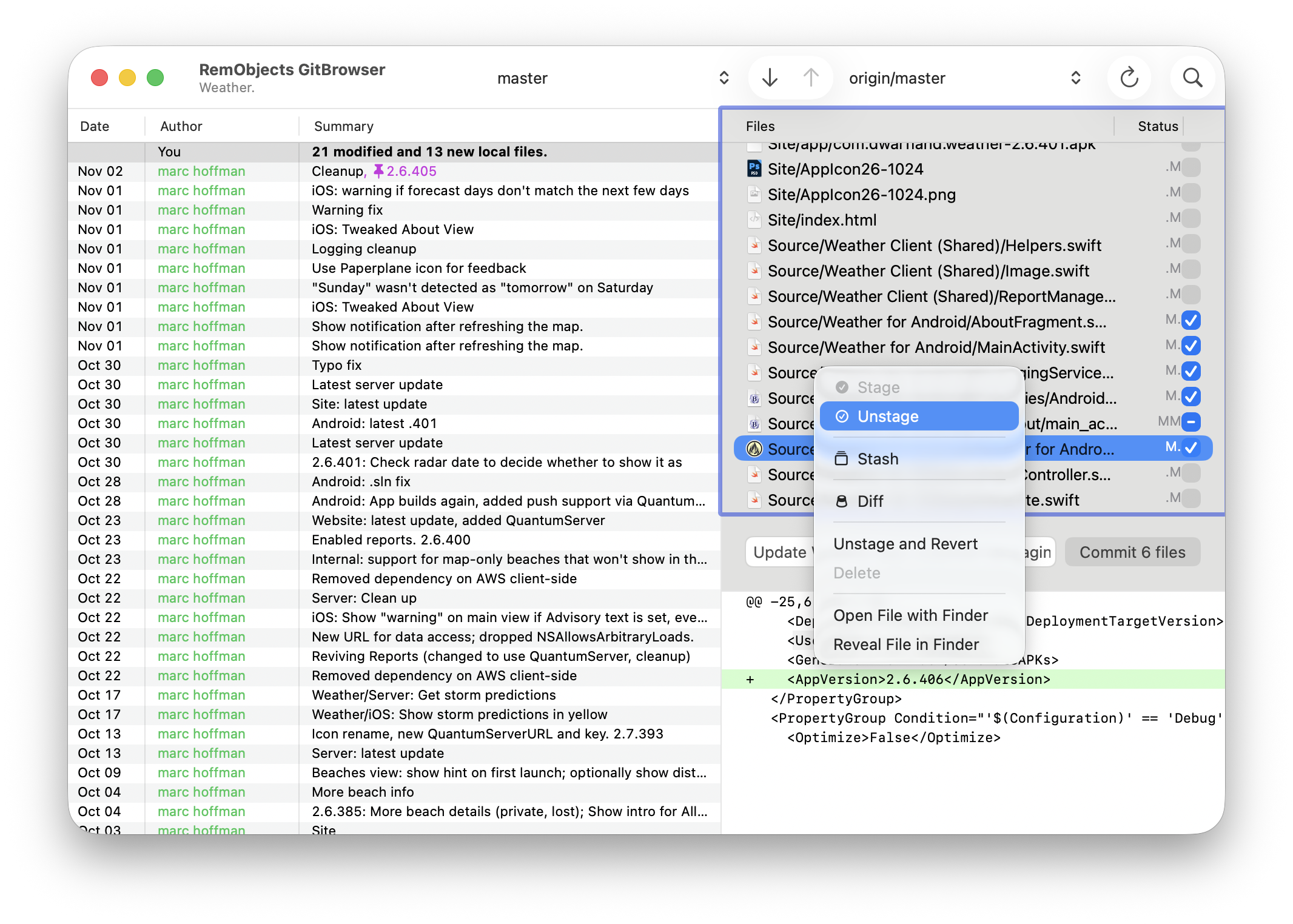Click the push up-arrow icon
1293x924 pixels.
(x=811, y=78)
